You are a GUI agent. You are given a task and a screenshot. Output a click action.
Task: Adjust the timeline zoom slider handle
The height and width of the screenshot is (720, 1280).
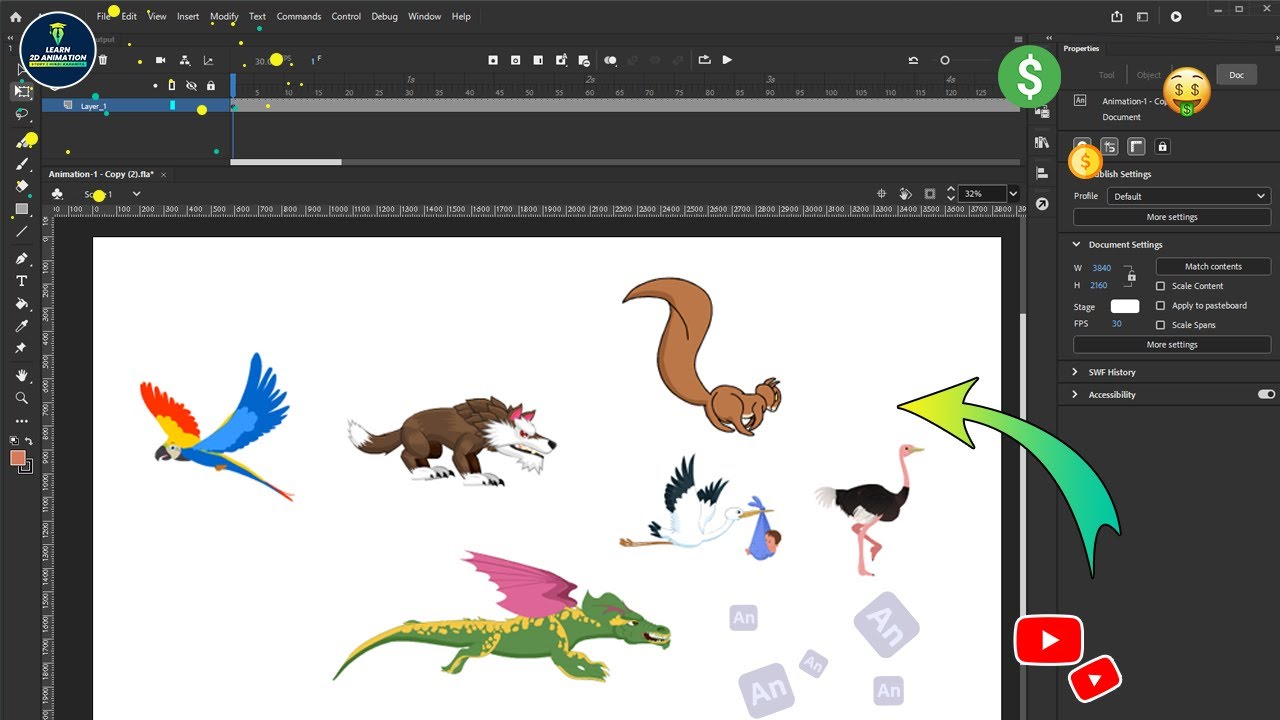pos(945,60)
